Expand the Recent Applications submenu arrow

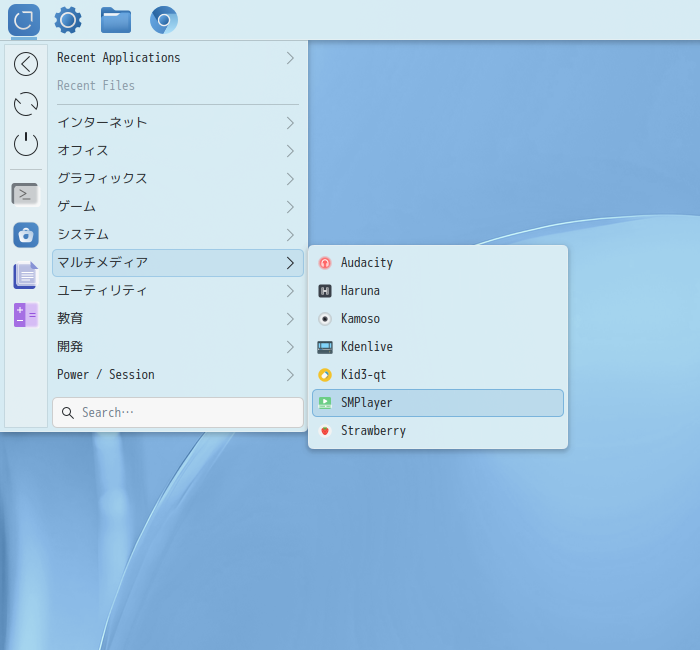(290, 58)
